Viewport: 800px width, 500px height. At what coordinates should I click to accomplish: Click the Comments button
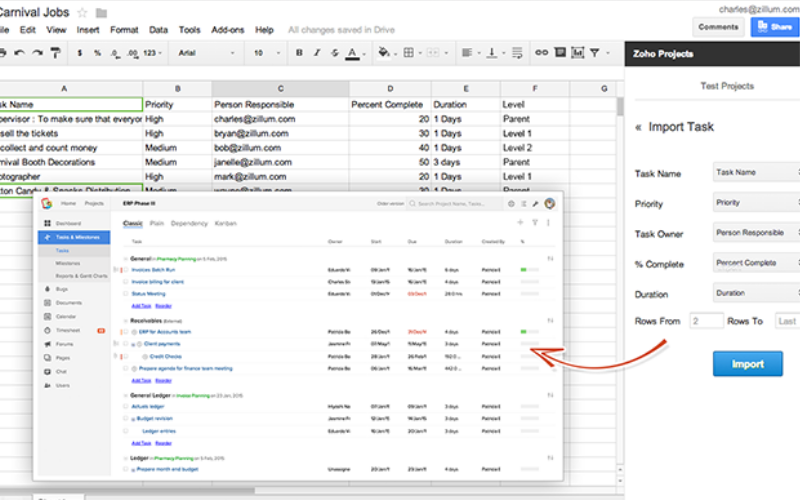coord(718,27)
